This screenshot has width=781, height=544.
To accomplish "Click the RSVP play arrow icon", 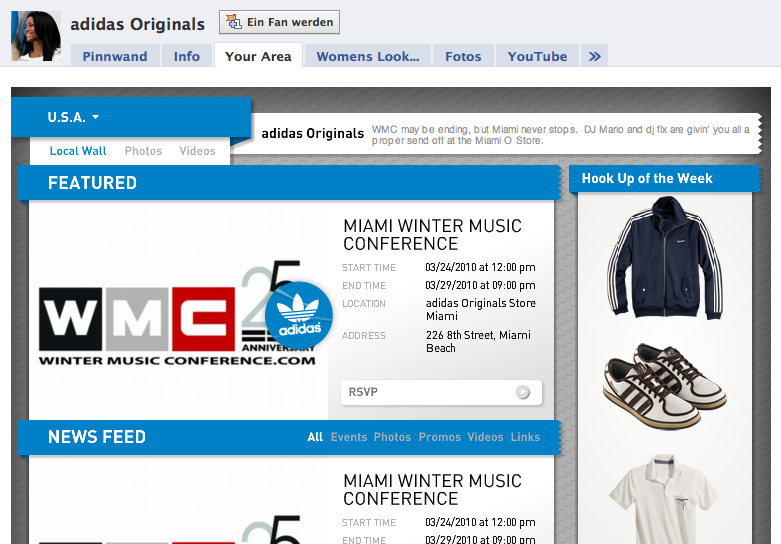I will pos(522,392).
